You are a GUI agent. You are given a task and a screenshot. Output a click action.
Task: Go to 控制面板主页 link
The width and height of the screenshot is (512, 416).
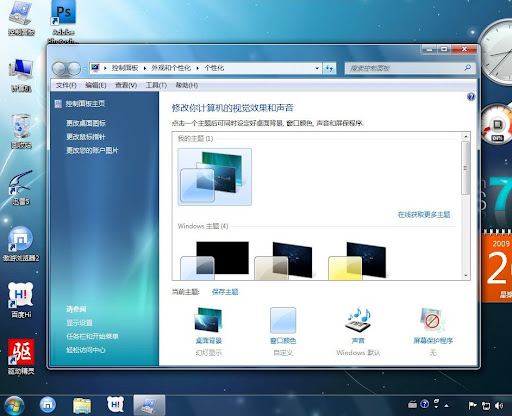point(85,104)
